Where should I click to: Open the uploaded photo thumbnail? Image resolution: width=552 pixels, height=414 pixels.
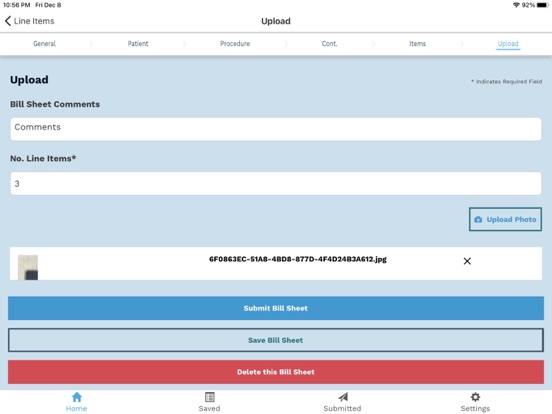(28, 268)
